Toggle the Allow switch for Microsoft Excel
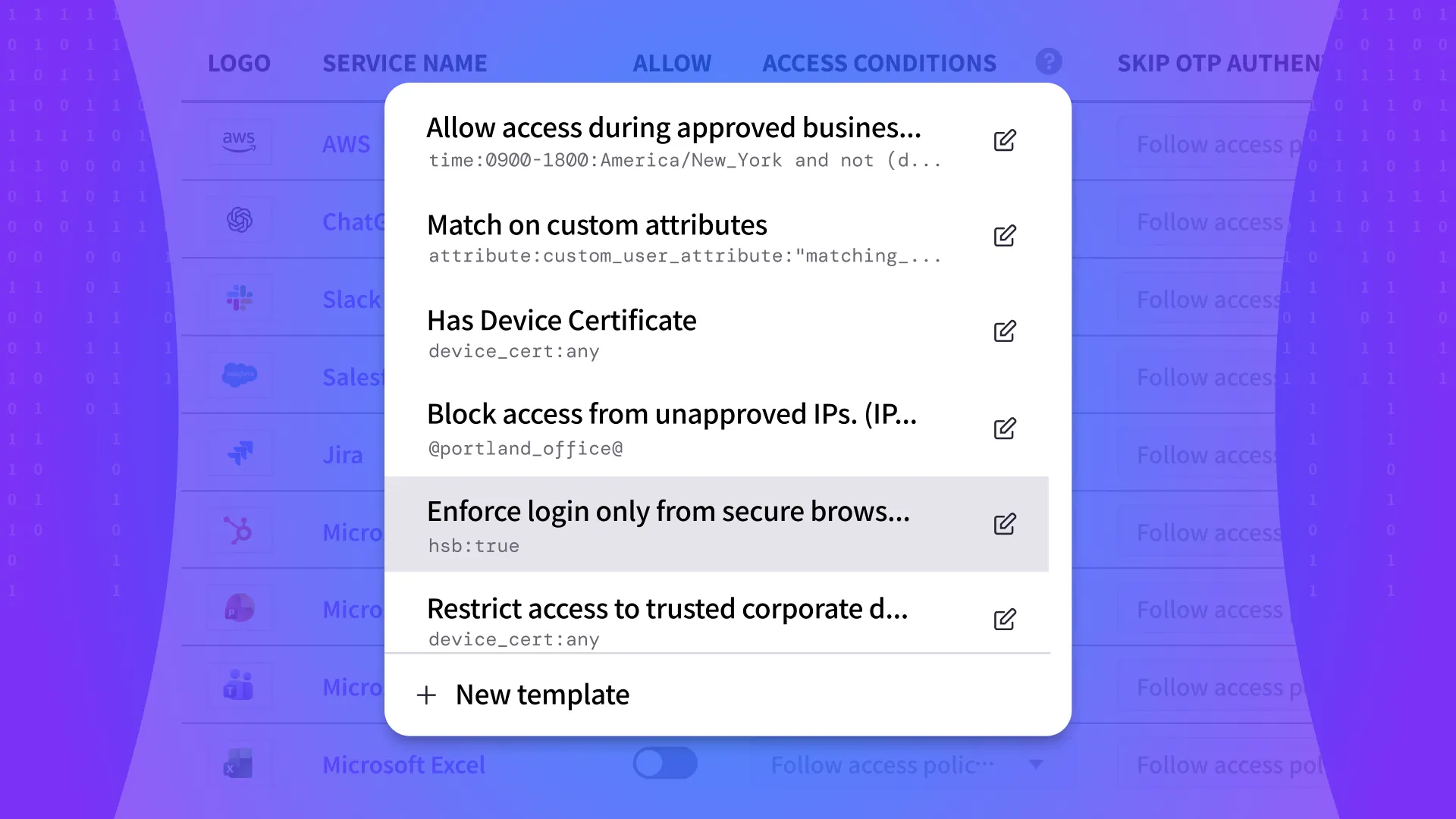This screenshot has width=1456, height=819. 665,764
